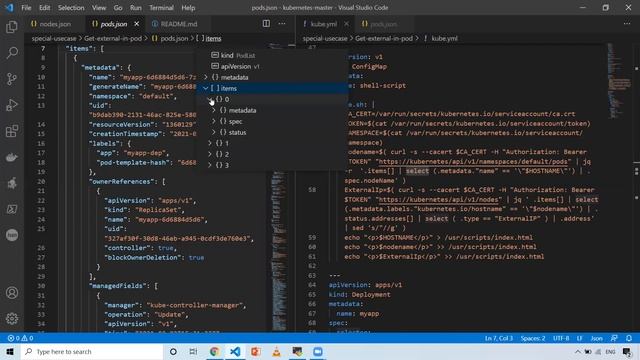
Task: Open notifications bell in status bar
Action: pyautogui.click(x=629, y=338)
